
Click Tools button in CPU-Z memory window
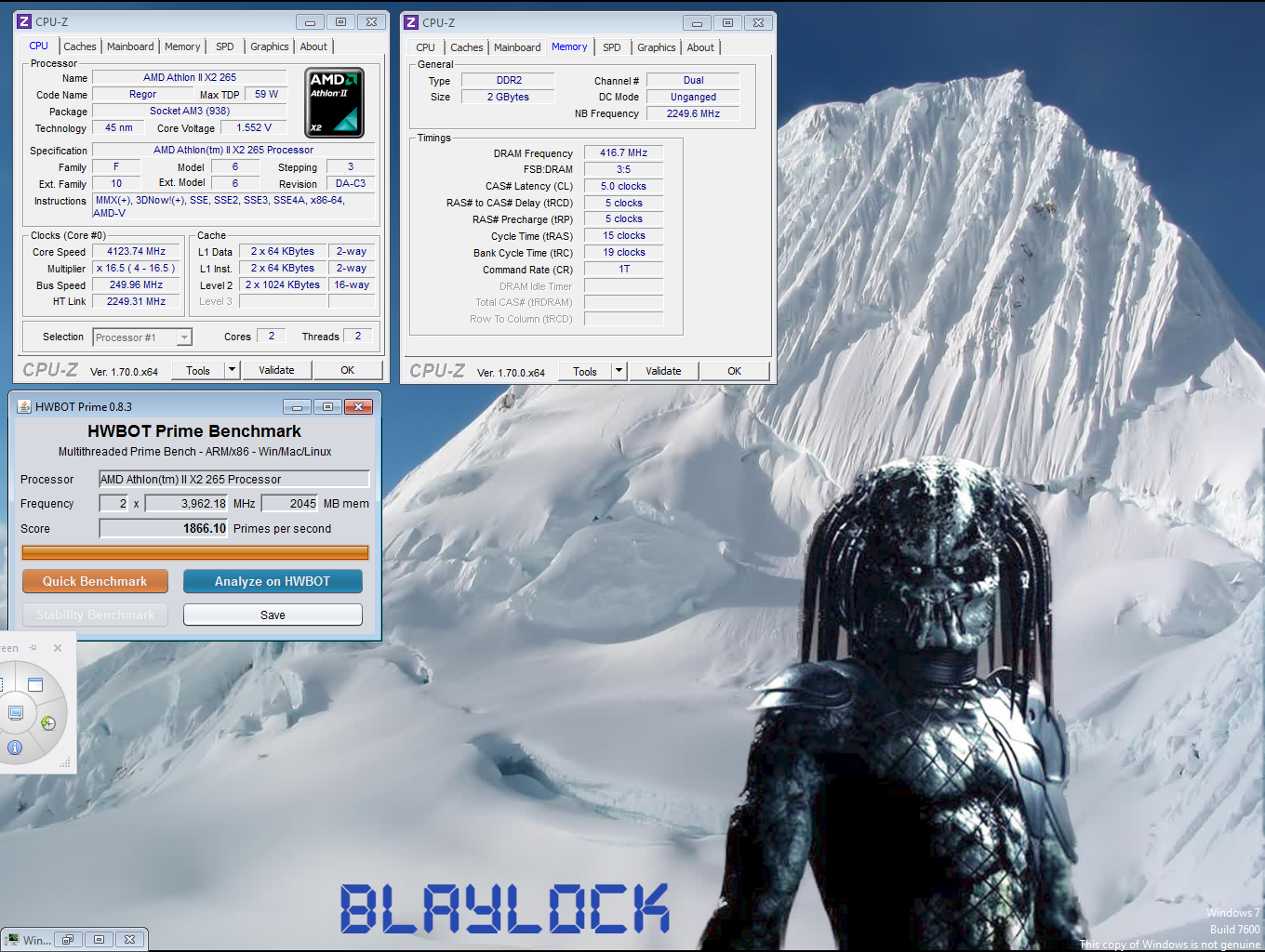click(x=585, y=371)
